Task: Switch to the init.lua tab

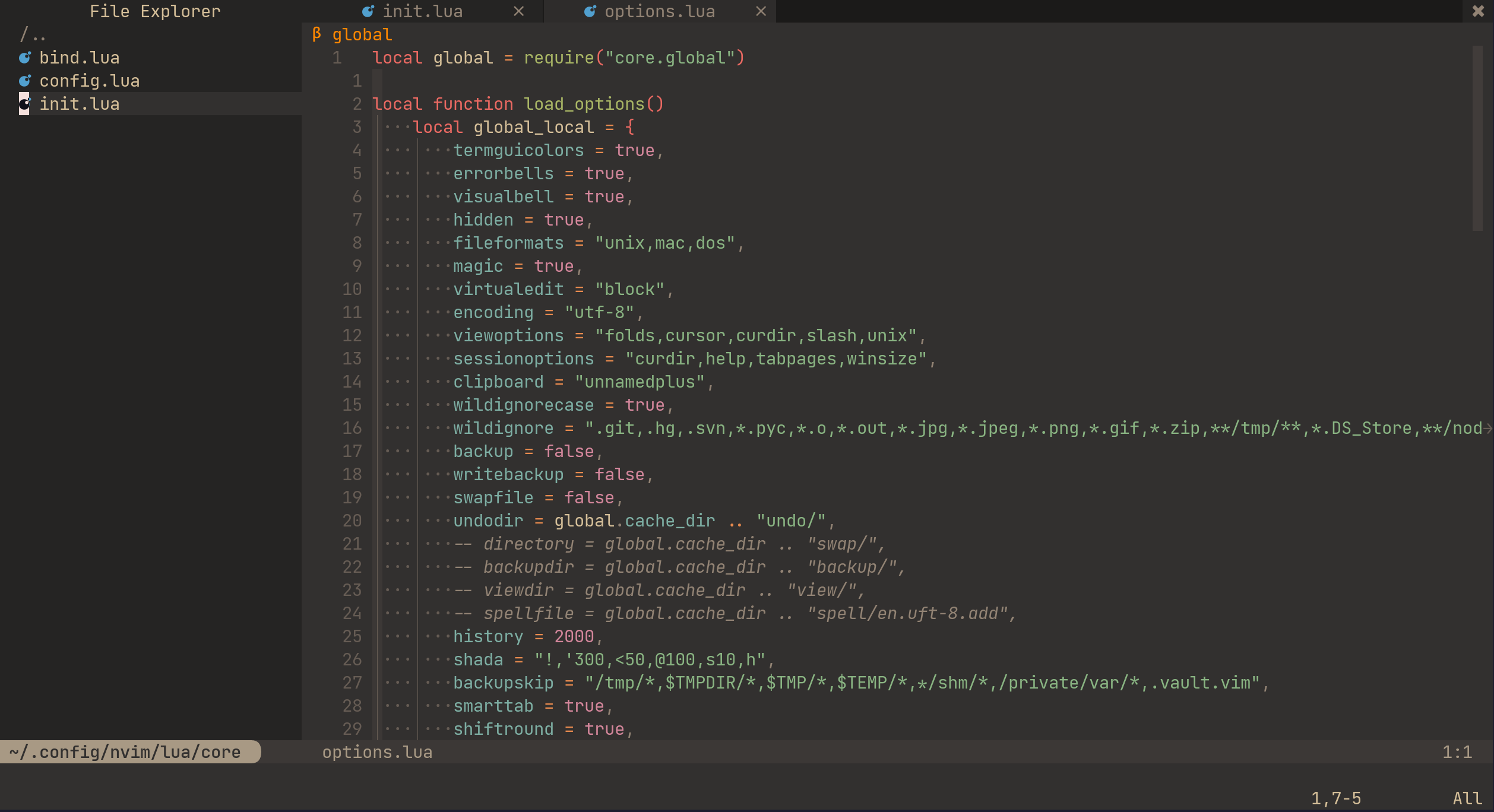Action: 423,11
